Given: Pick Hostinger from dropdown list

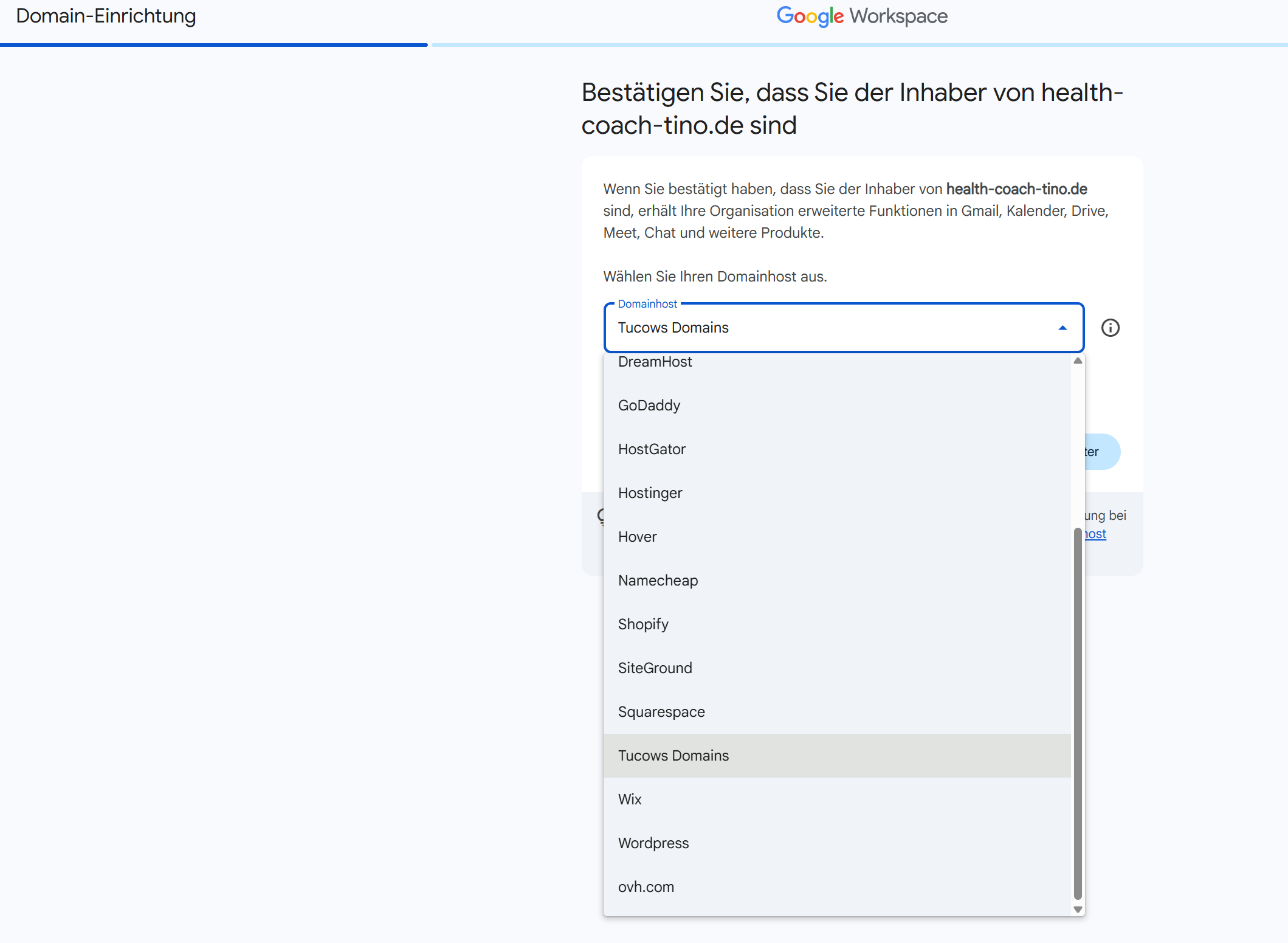Looking at the screenshot, I should (x=650, y=493).
